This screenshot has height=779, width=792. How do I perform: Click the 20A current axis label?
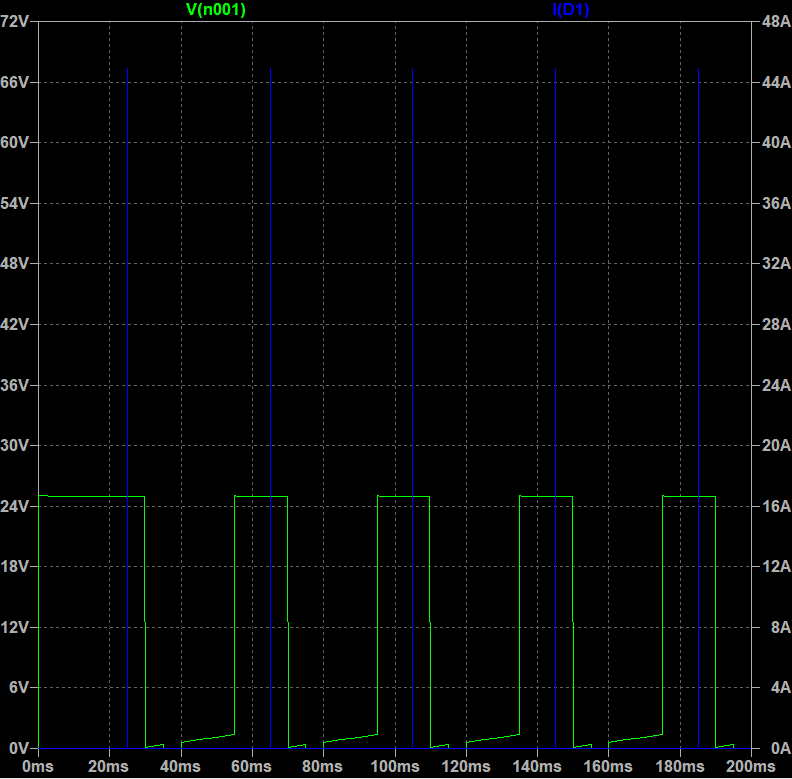tap(776, 445)
